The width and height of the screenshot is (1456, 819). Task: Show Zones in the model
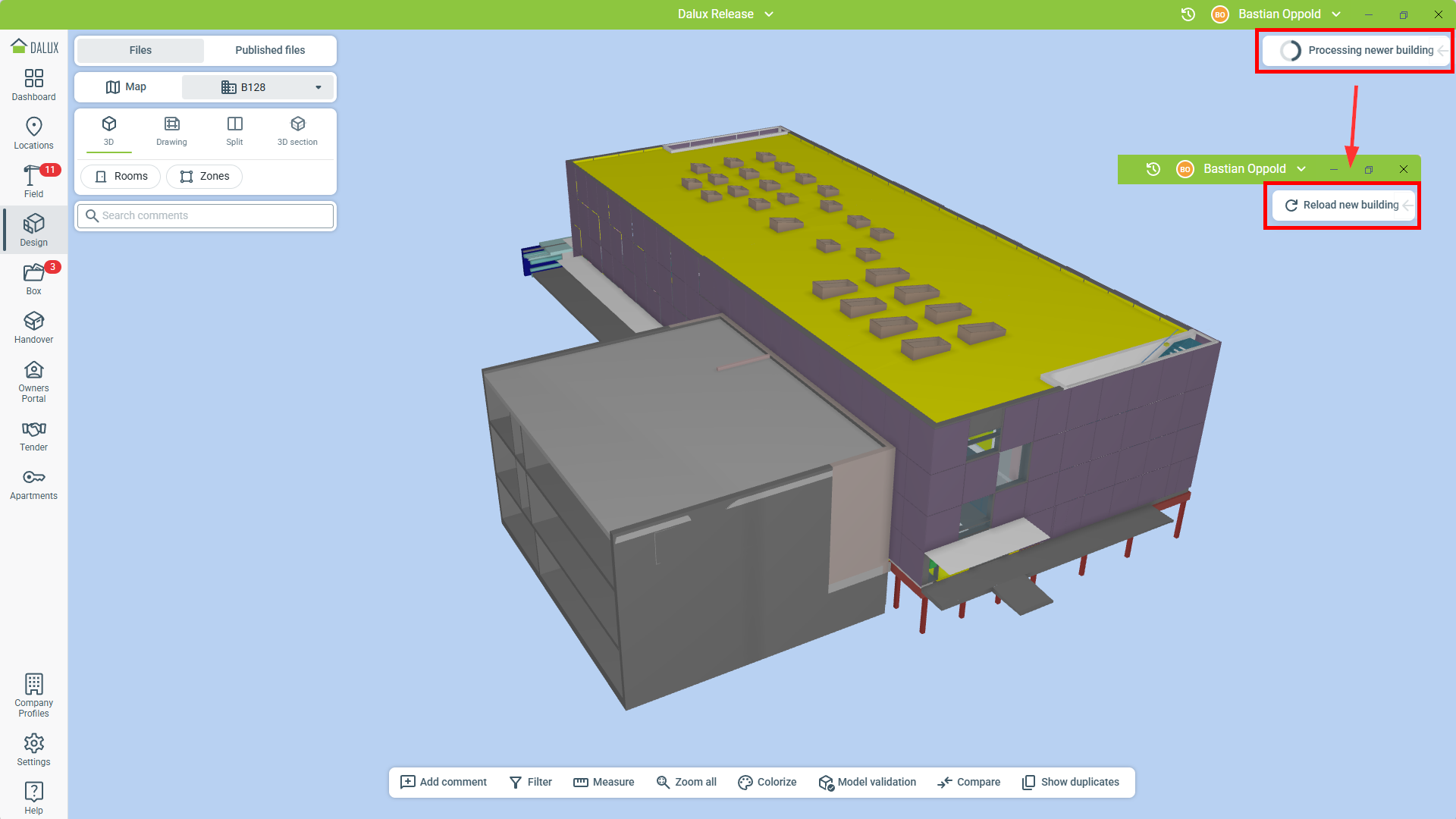[x=204, y=177]
